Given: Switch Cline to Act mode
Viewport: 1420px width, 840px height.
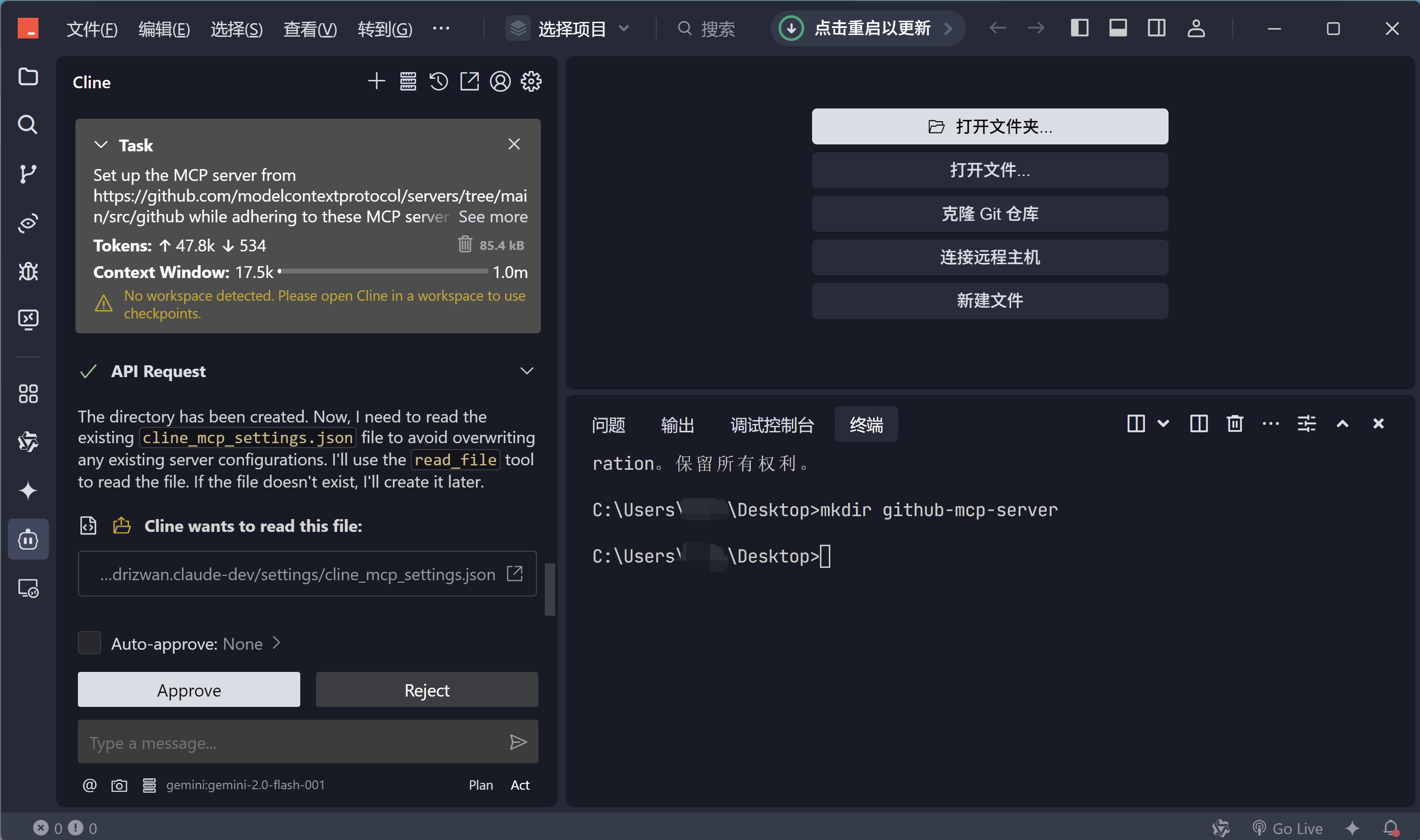Looking at the screenshot, I should [520, 785].
